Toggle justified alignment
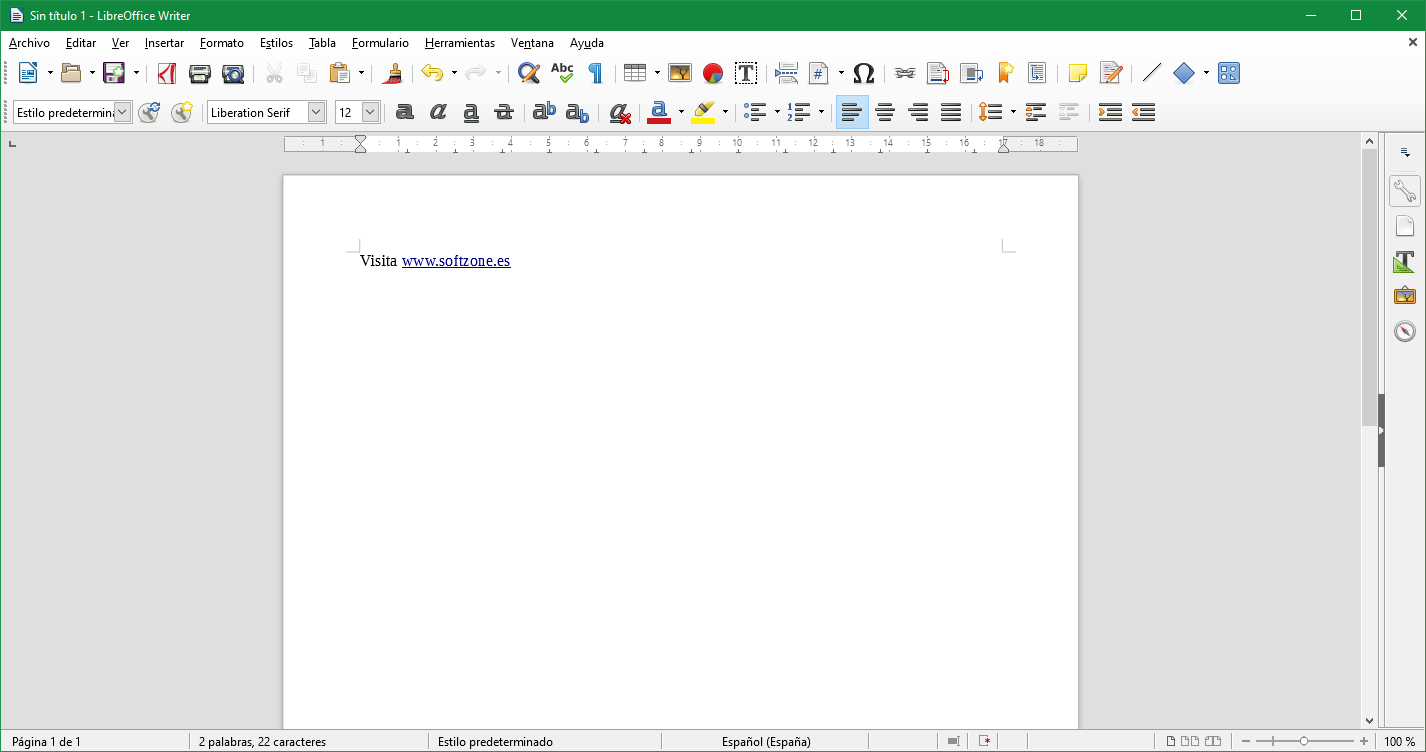This screenshot has height=752, width=1426. pyautogui.click(x=951, y=113)
